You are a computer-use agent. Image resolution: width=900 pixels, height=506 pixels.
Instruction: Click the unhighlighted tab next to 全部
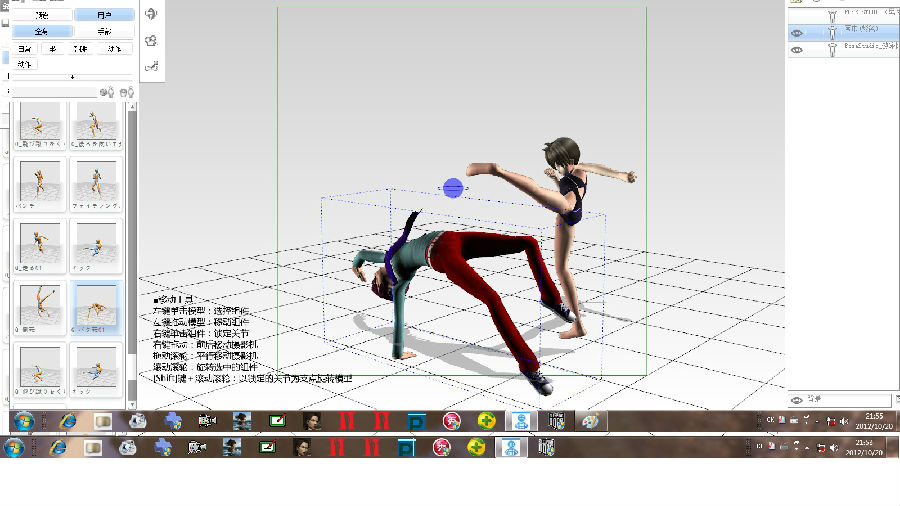coord(104,31)
